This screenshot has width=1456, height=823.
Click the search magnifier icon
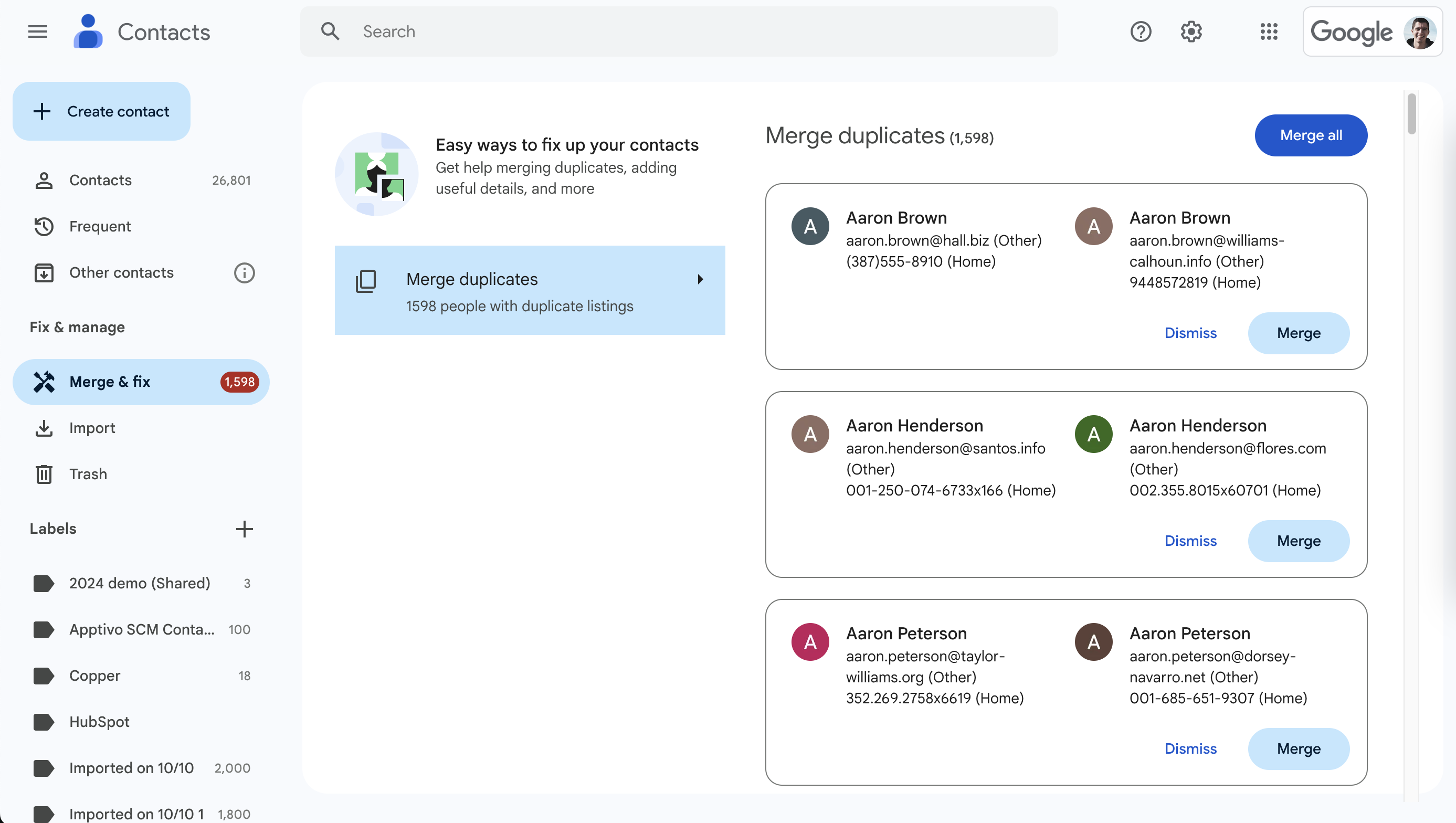click(x=330, y=31)
